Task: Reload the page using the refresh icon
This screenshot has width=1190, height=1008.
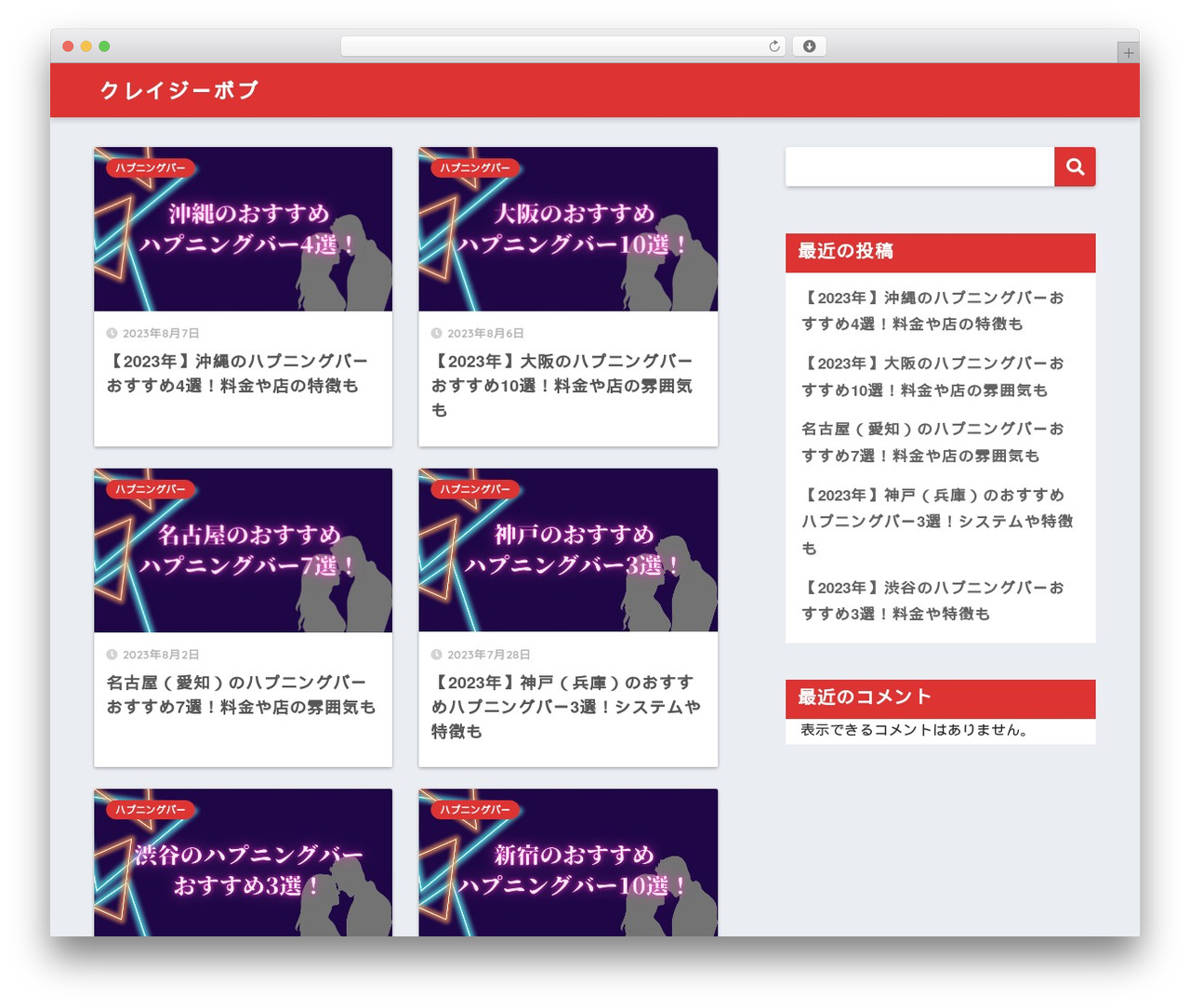Action: pyautogui.click(x=774, y=46)
